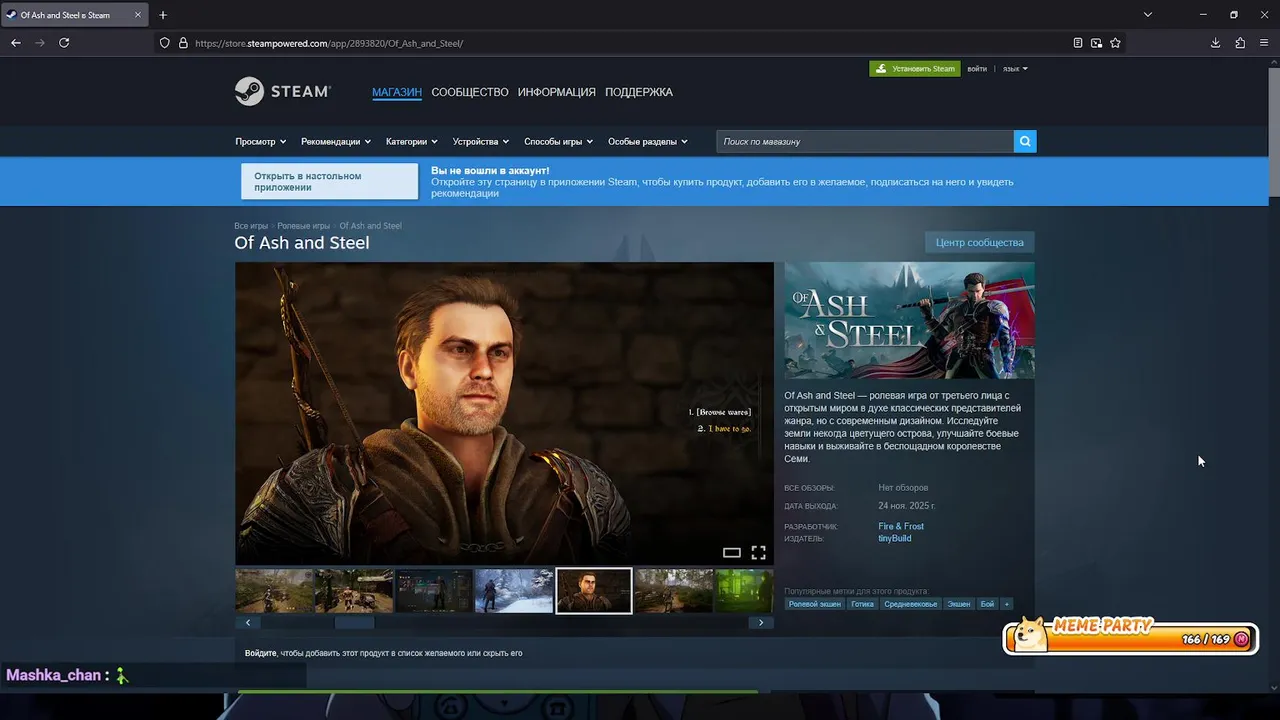
Task: Open the язык language dropdown
Action: pos(1015,69)
